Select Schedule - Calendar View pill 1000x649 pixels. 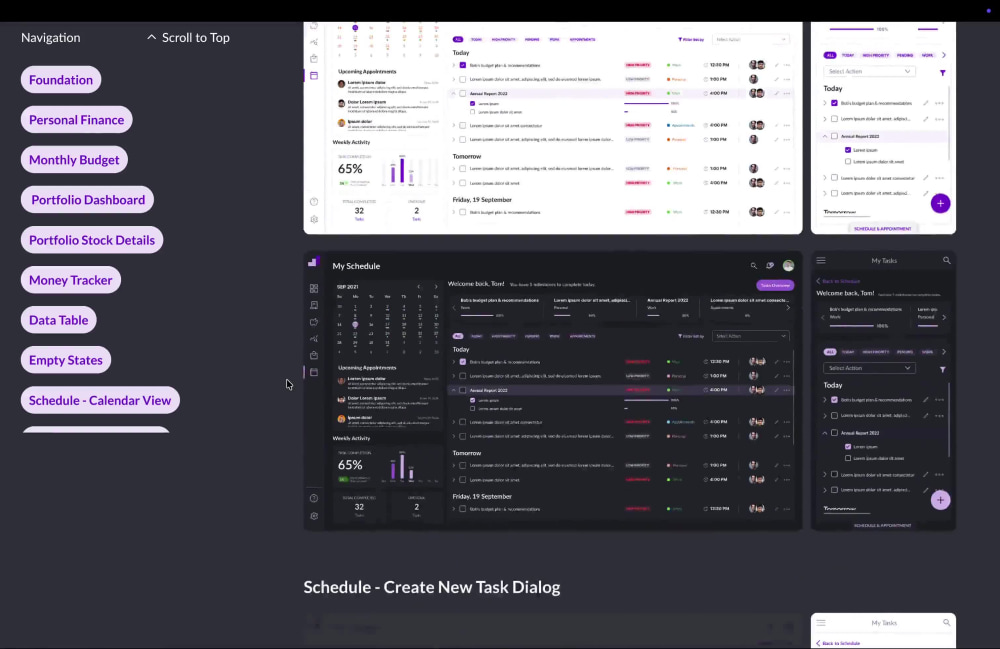[100, 400]
